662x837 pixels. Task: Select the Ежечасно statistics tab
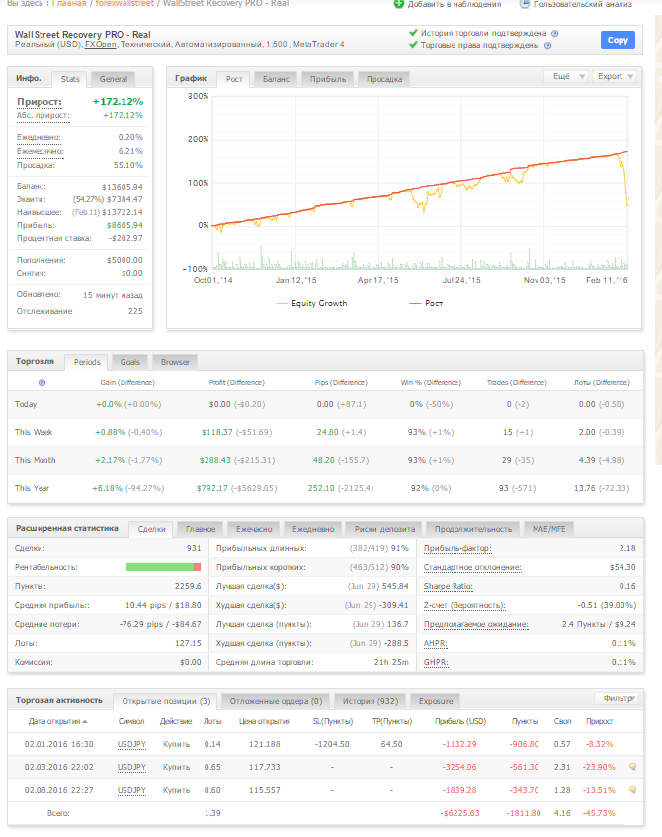(x=254, y=529)
